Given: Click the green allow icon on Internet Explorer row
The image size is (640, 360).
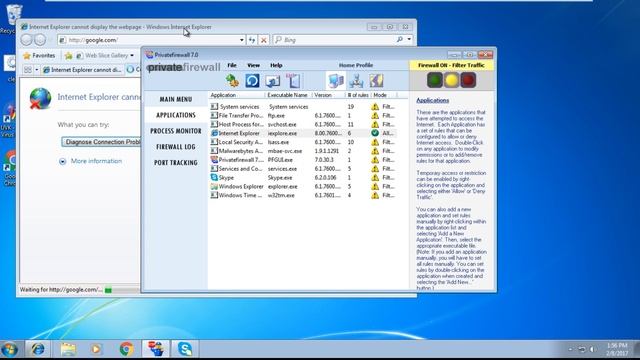Looking at the screenshot, I should click(x=375, y=133).
